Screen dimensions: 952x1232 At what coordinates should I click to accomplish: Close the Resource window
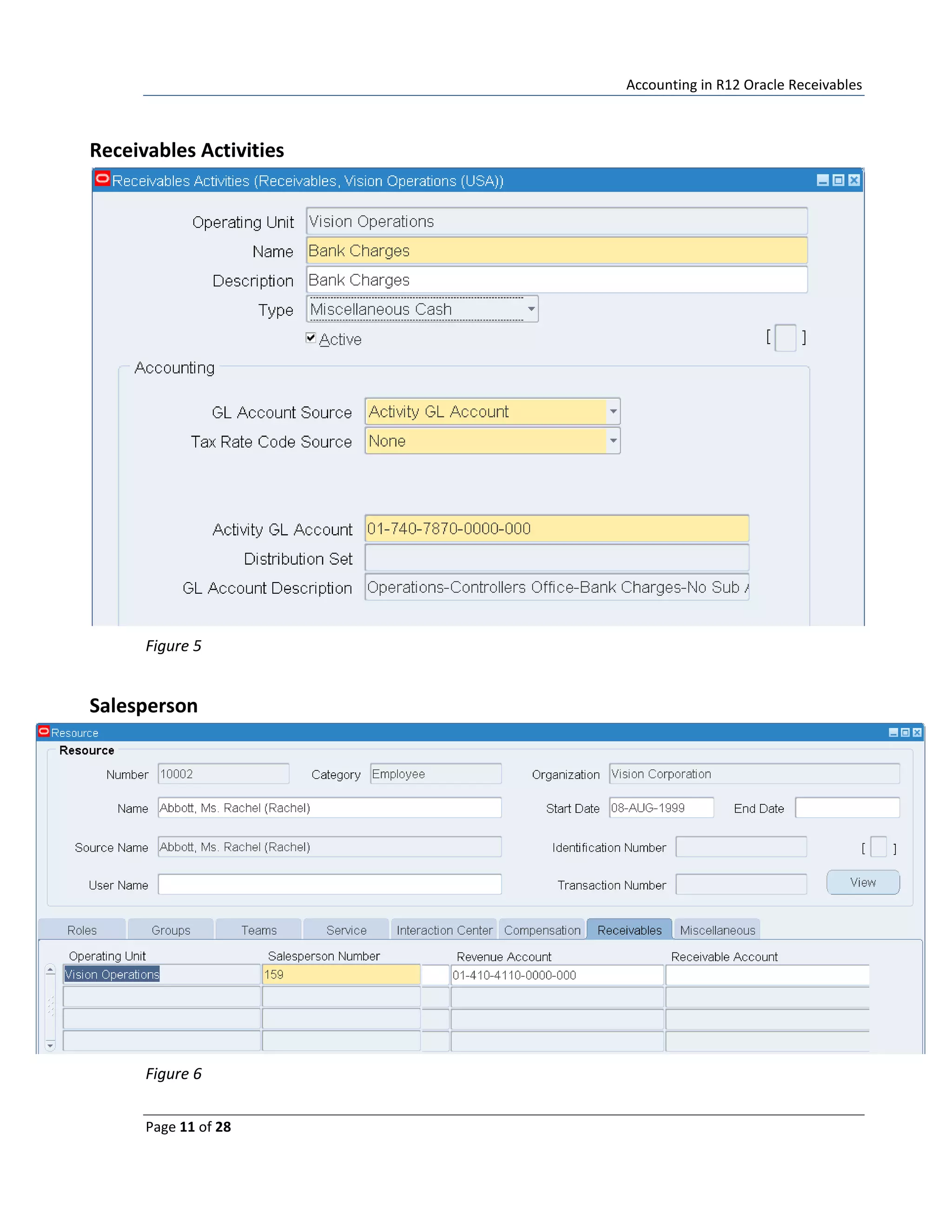917,732
